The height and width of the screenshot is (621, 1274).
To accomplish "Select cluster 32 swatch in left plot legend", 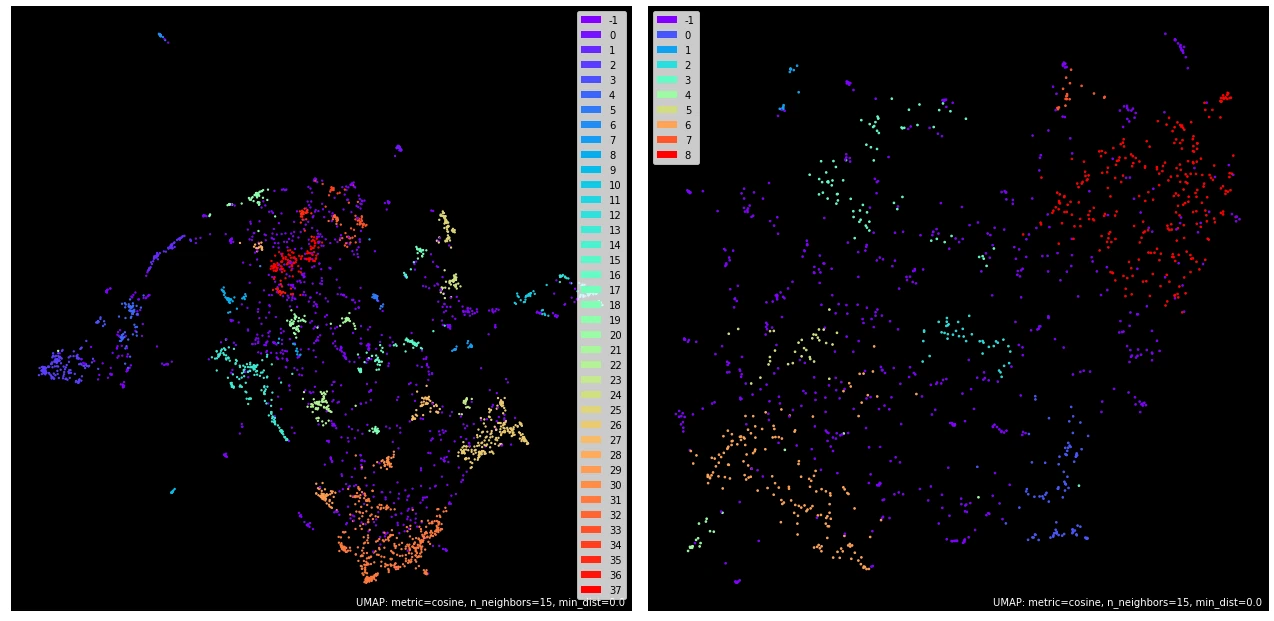I will click(591, 515).
